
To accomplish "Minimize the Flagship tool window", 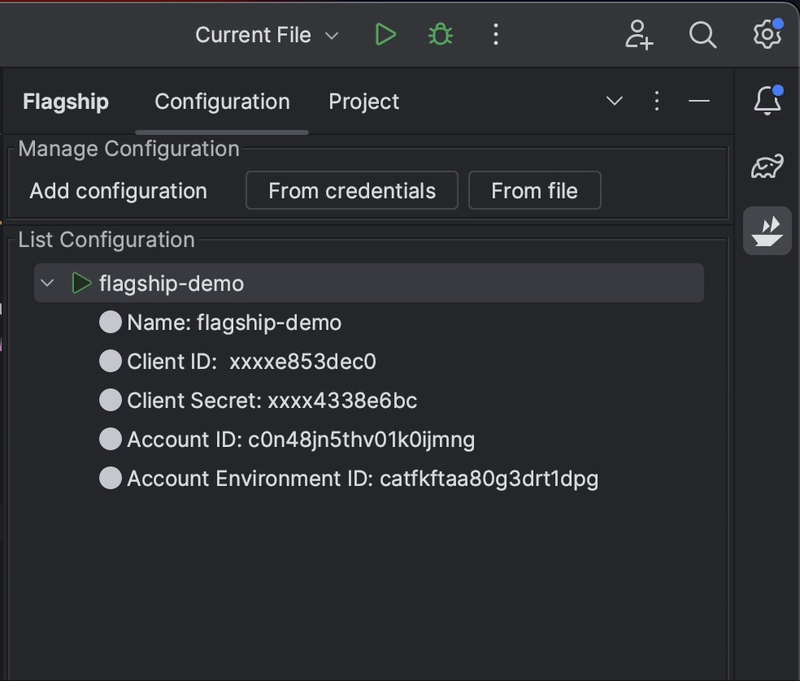I will (699, 101).
